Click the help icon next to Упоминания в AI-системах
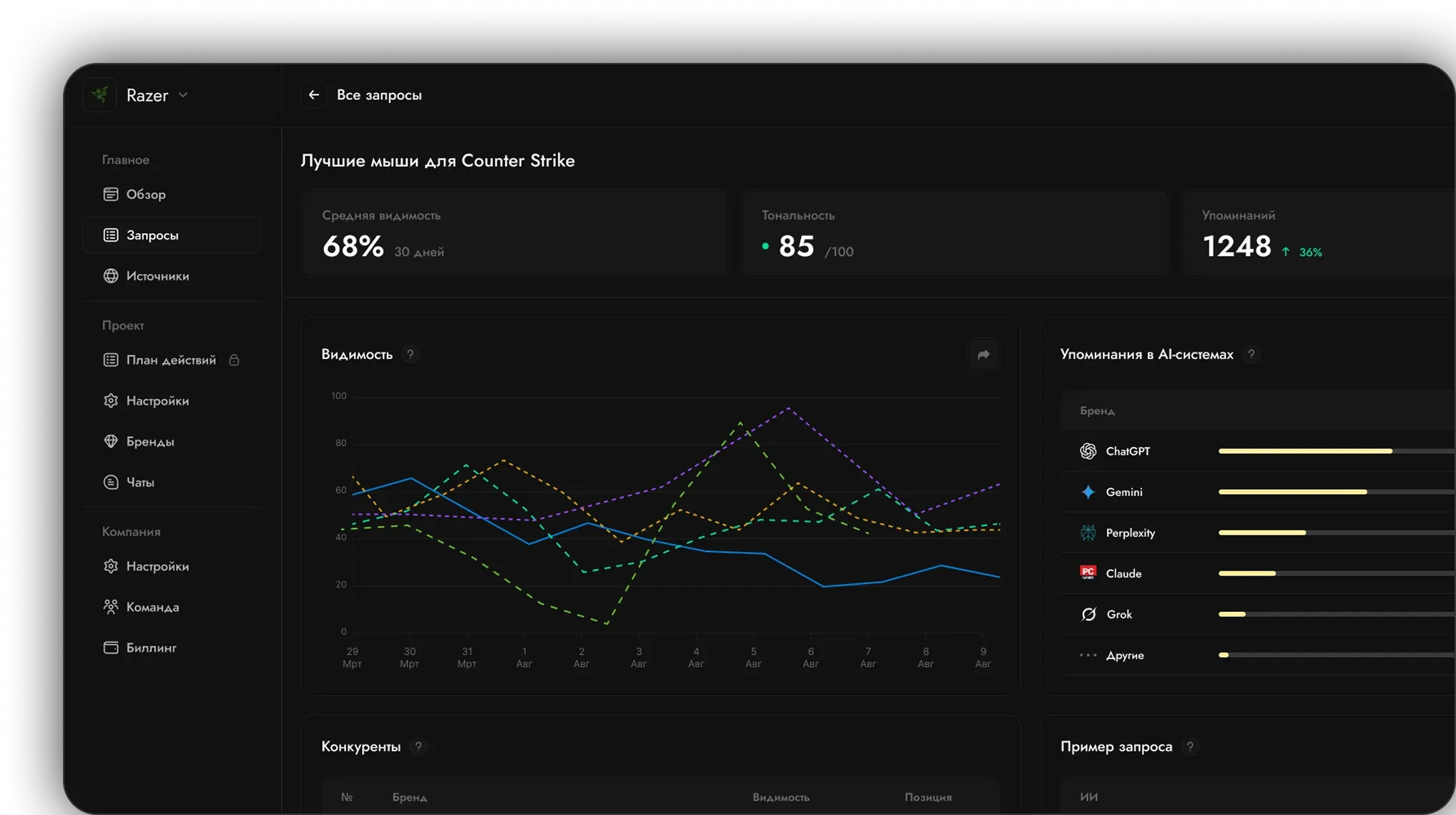The image size is (1456, 815). pos(1251,355)
